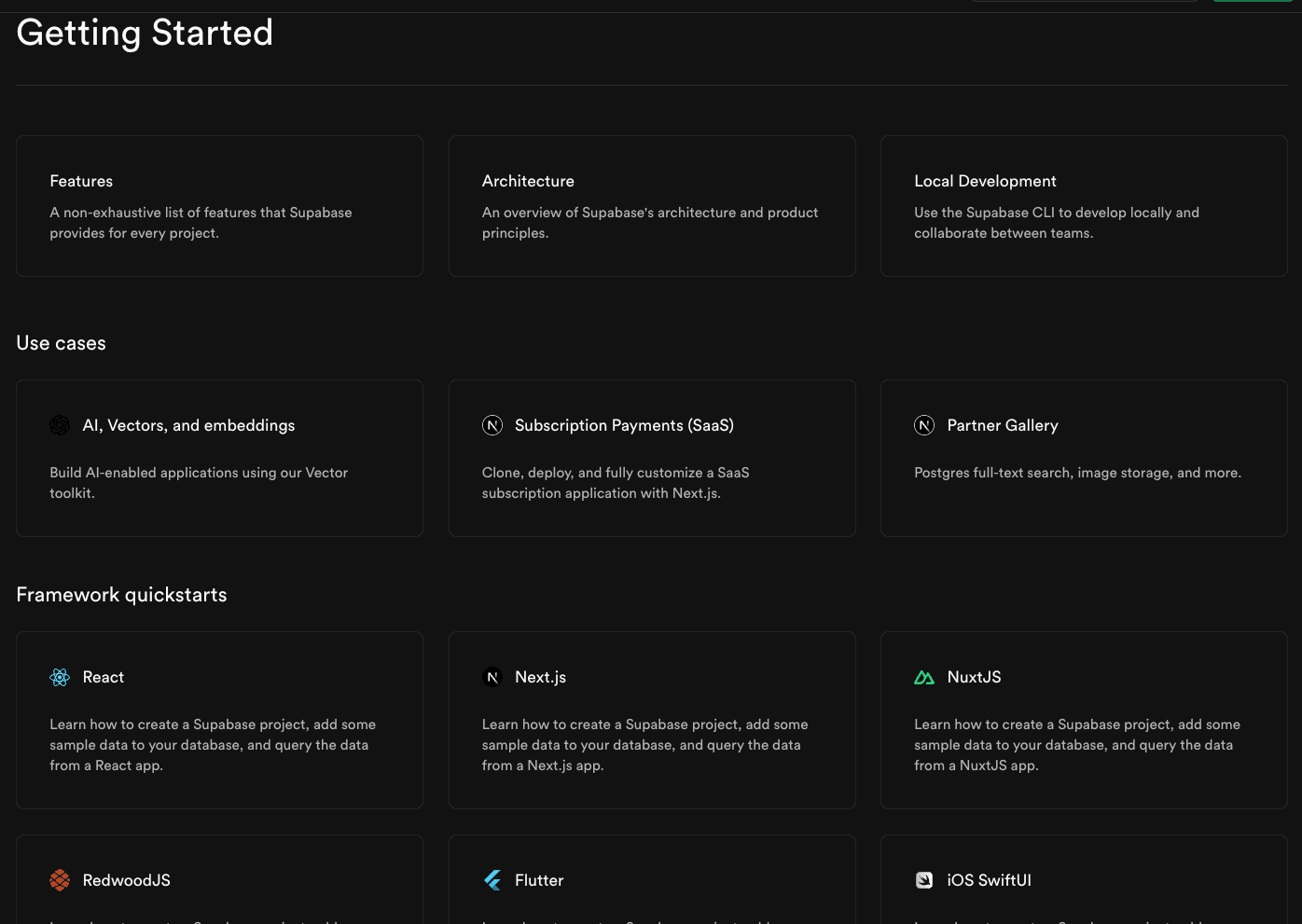The image size is (1302, 924).
Task: Click the Next.js logo in Framework quickstarts
Action: pos(492,677)
